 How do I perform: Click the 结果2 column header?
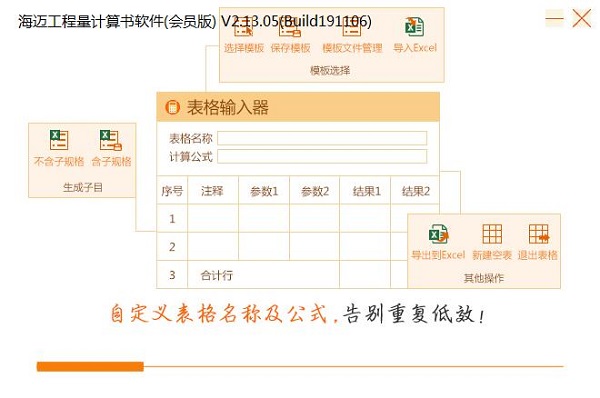coord(415,191)
